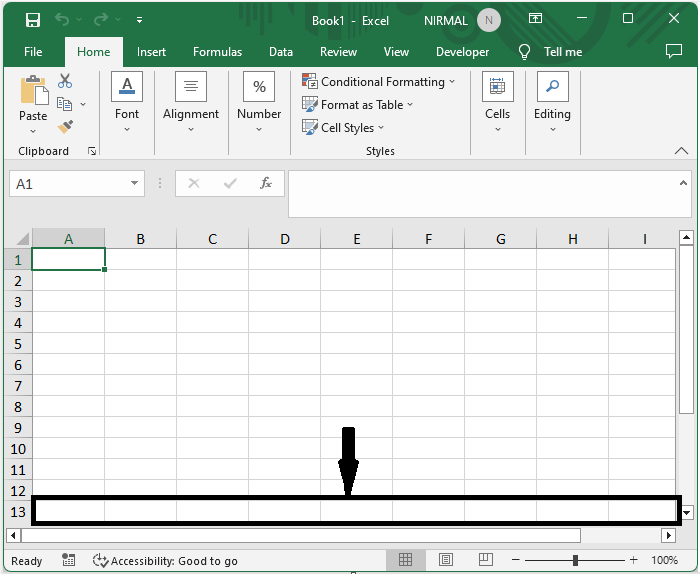This screenshot has height=574, width=700.
Task: Confirm entry with the check mark
Action: point(230,183)
